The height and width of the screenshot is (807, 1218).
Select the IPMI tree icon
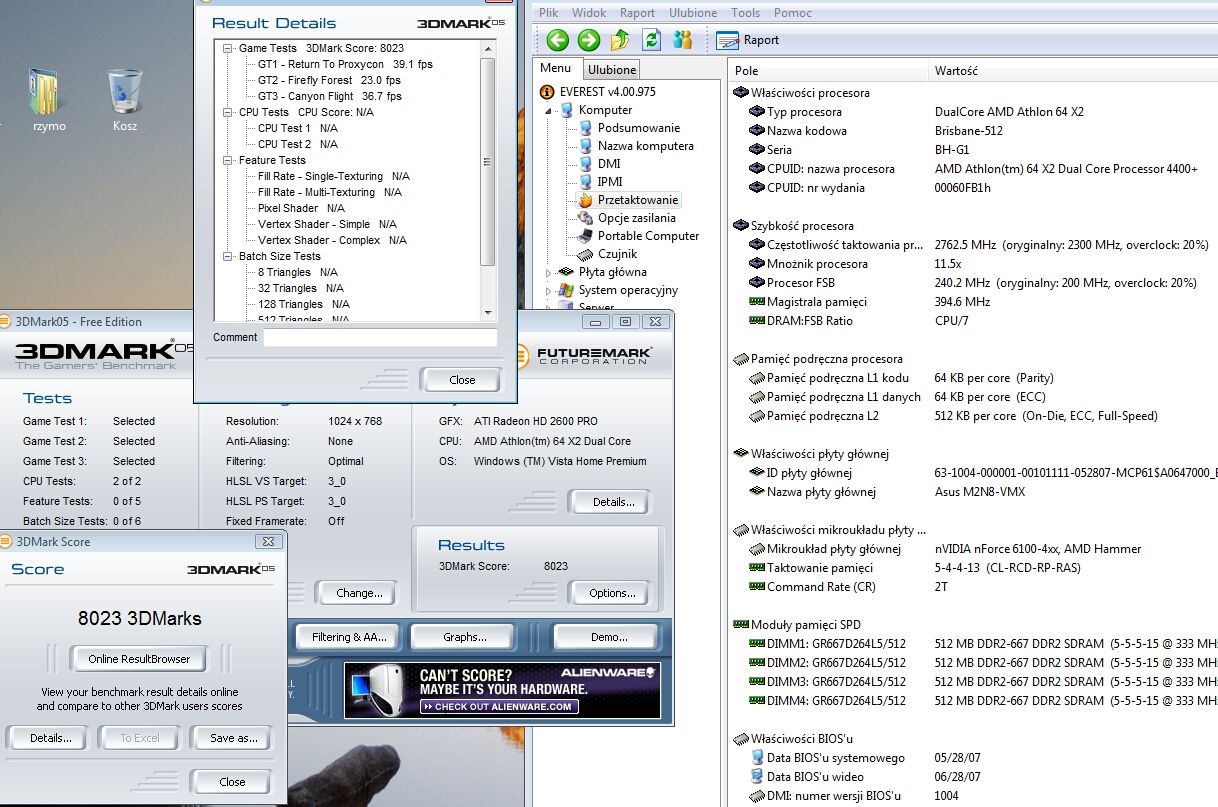click(586, 182)
